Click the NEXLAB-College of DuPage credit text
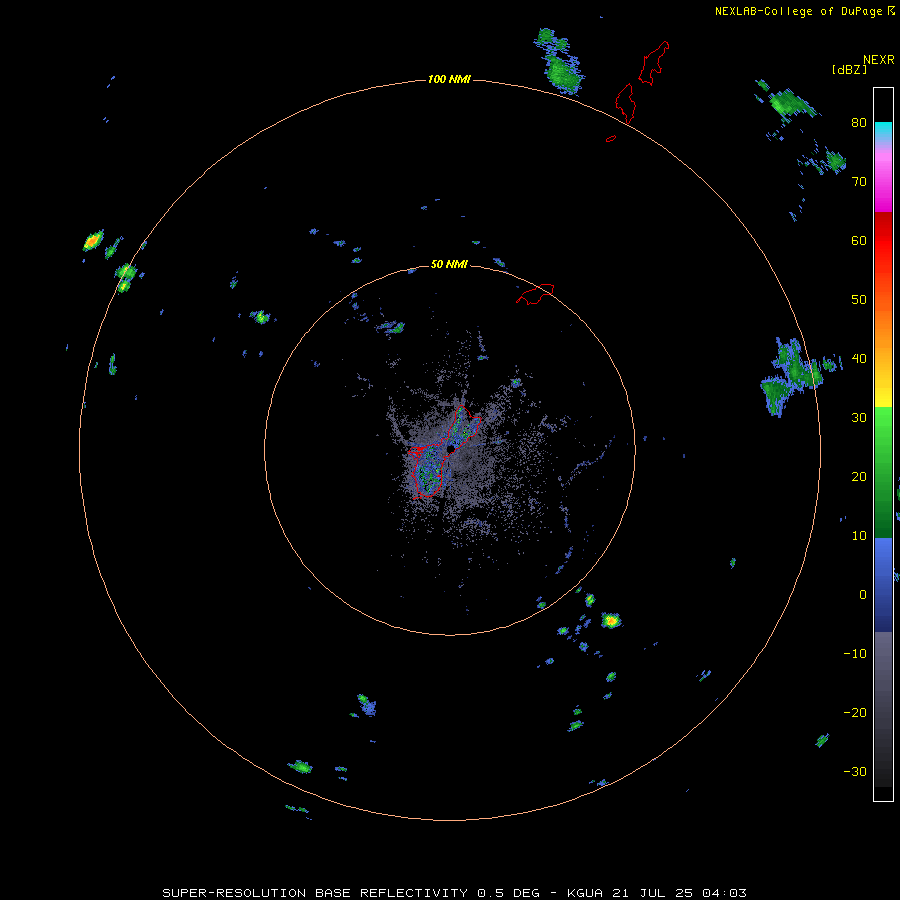 799,11
